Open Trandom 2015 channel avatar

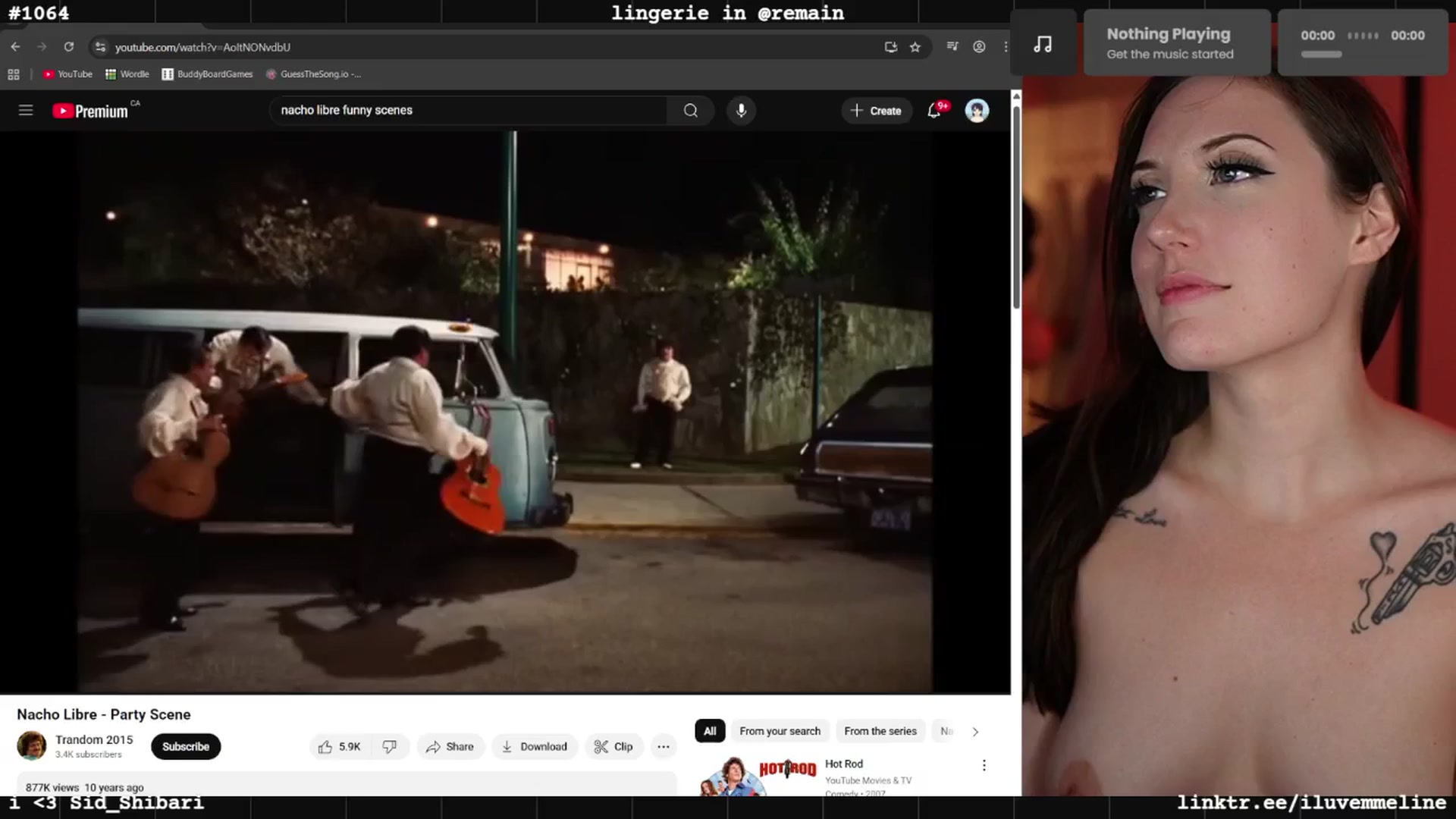(32, 746)
